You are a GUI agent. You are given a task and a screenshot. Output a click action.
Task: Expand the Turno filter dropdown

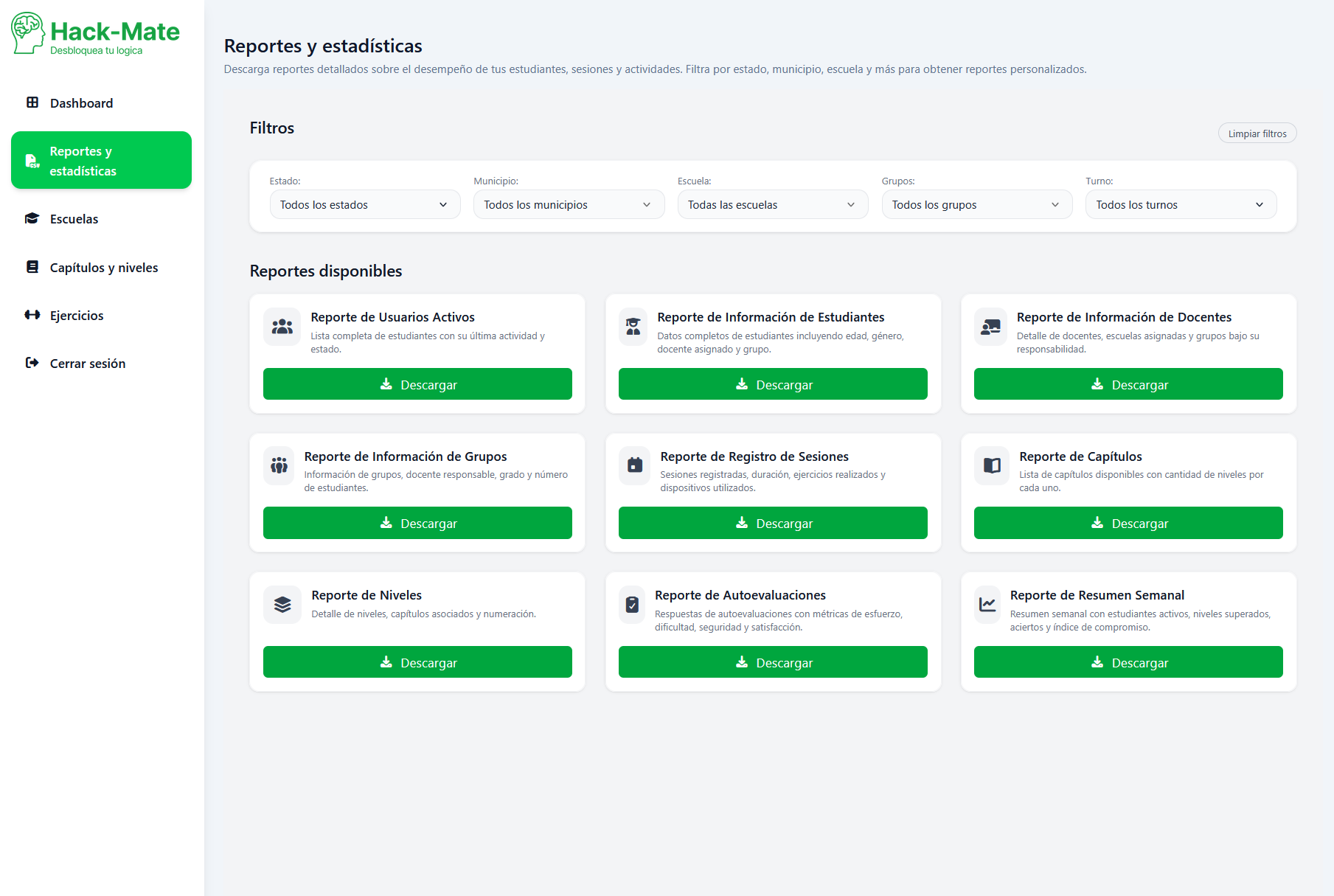point(1180,205)
